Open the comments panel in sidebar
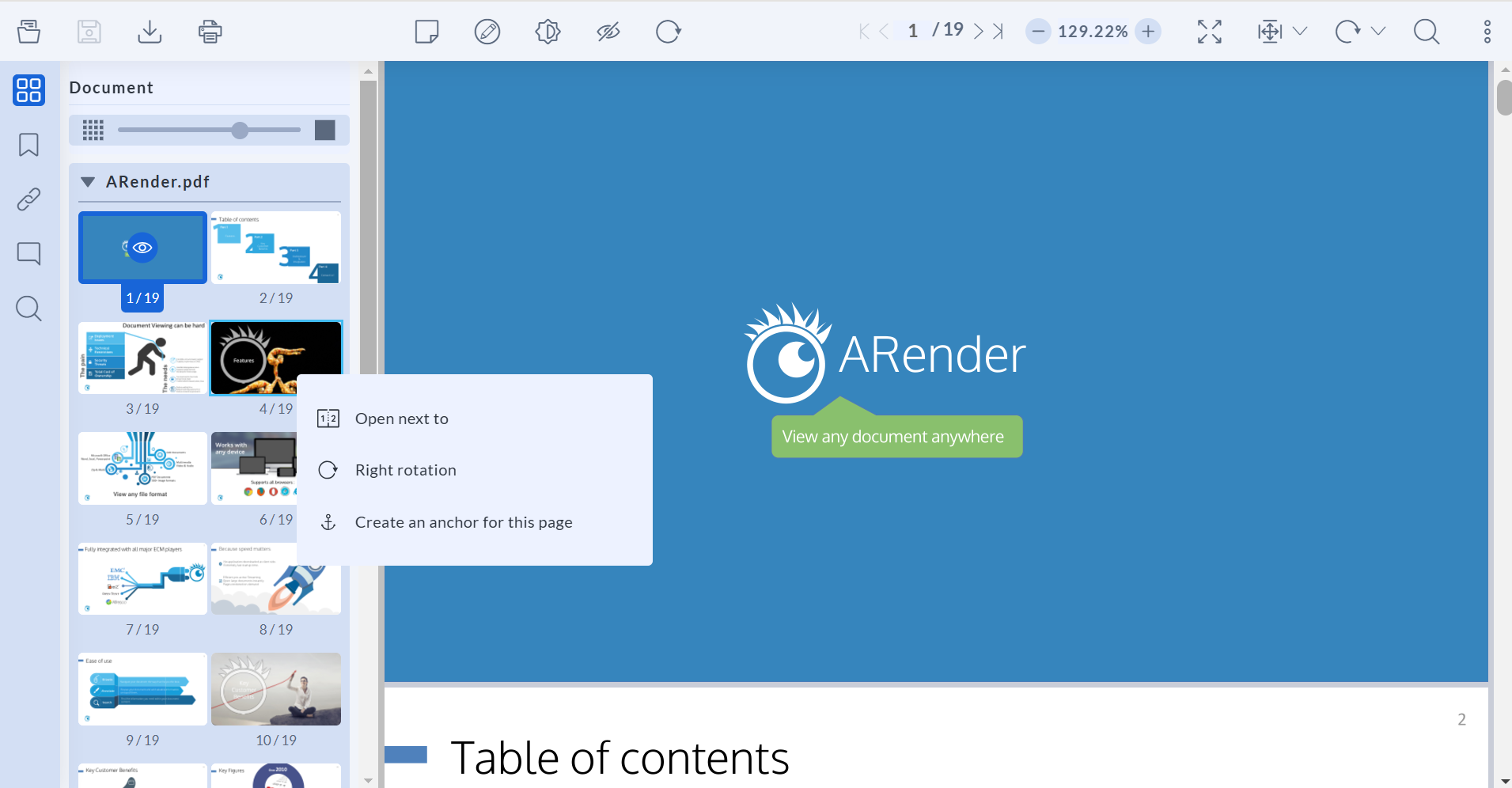 (x=28, y=253)
